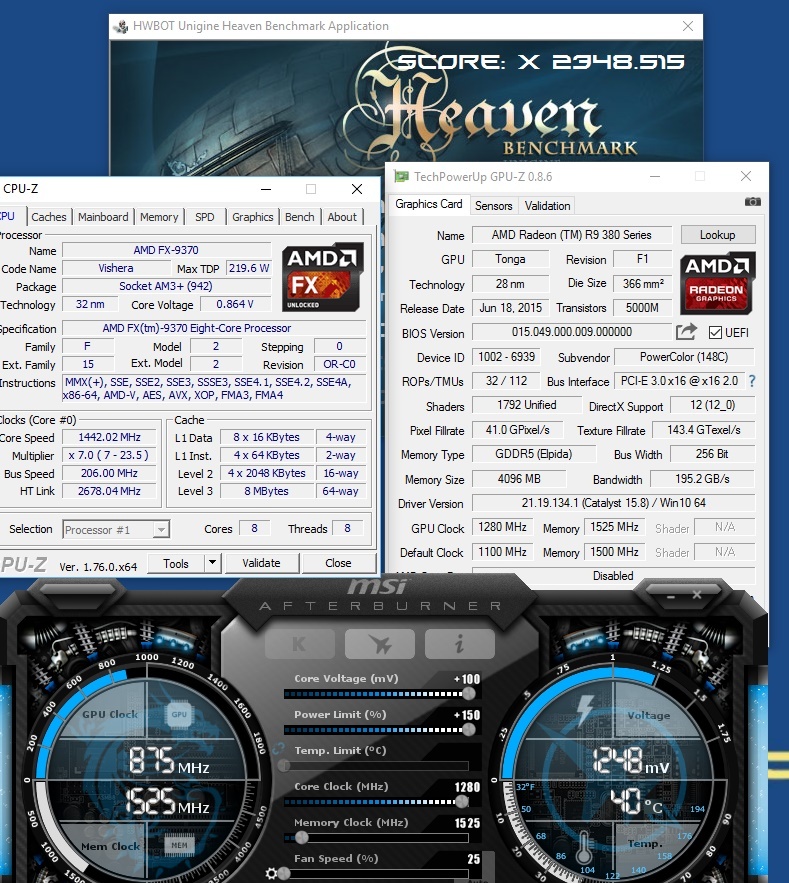Click the Afterburner airplane logo button
789x883 pixels.
(380, 644)
